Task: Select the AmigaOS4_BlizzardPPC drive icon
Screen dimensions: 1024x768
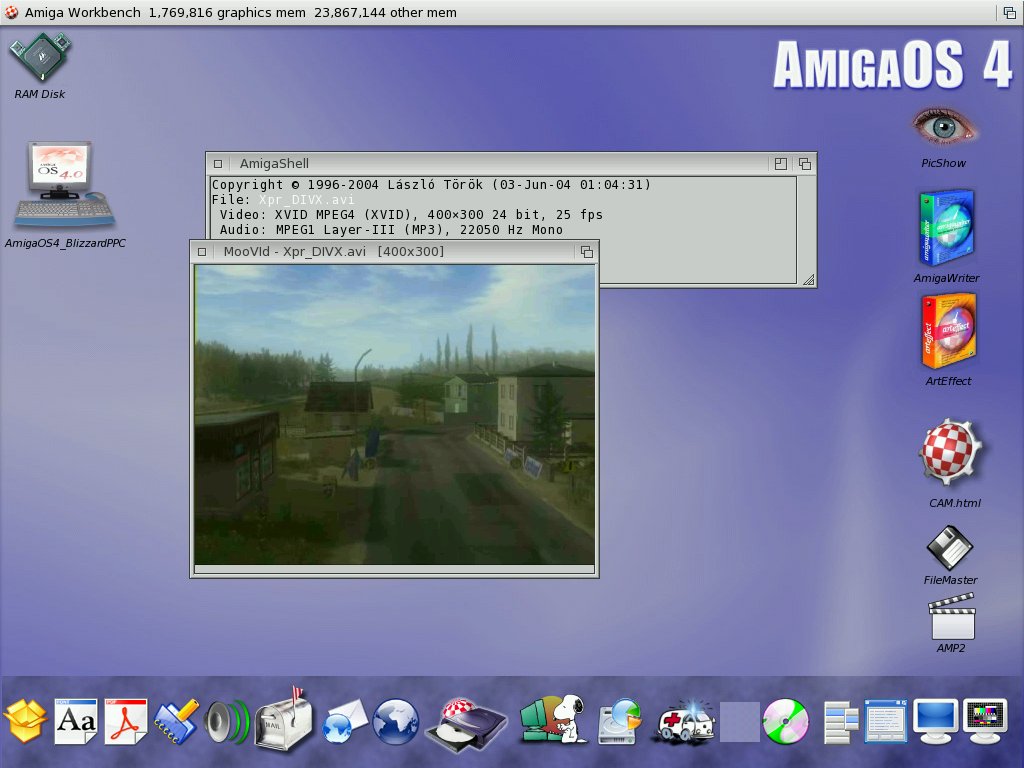Action: (x=64, y=185)
